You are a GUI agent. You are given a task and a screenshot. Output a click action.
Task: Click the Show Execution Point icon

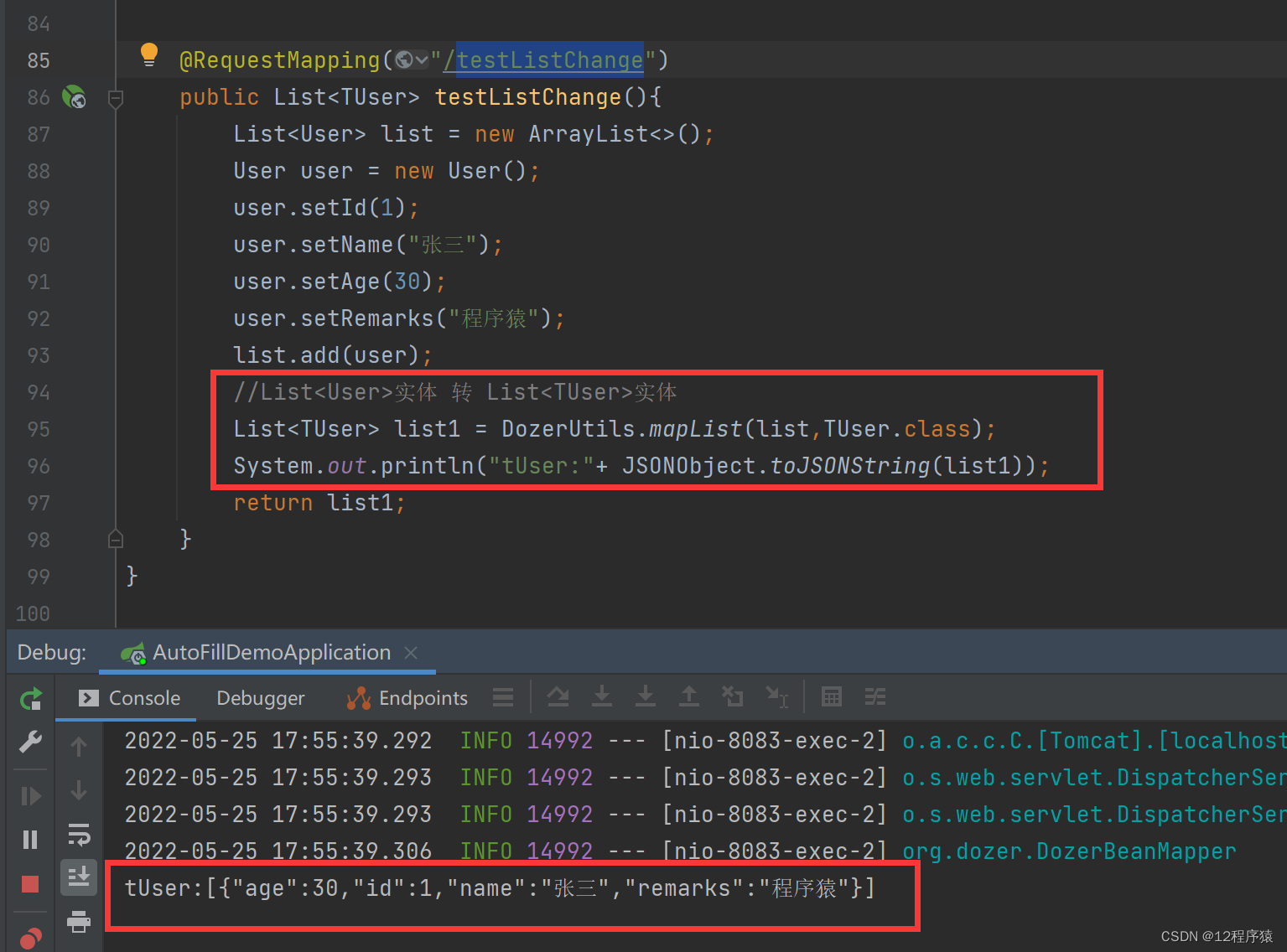(503, 697)
